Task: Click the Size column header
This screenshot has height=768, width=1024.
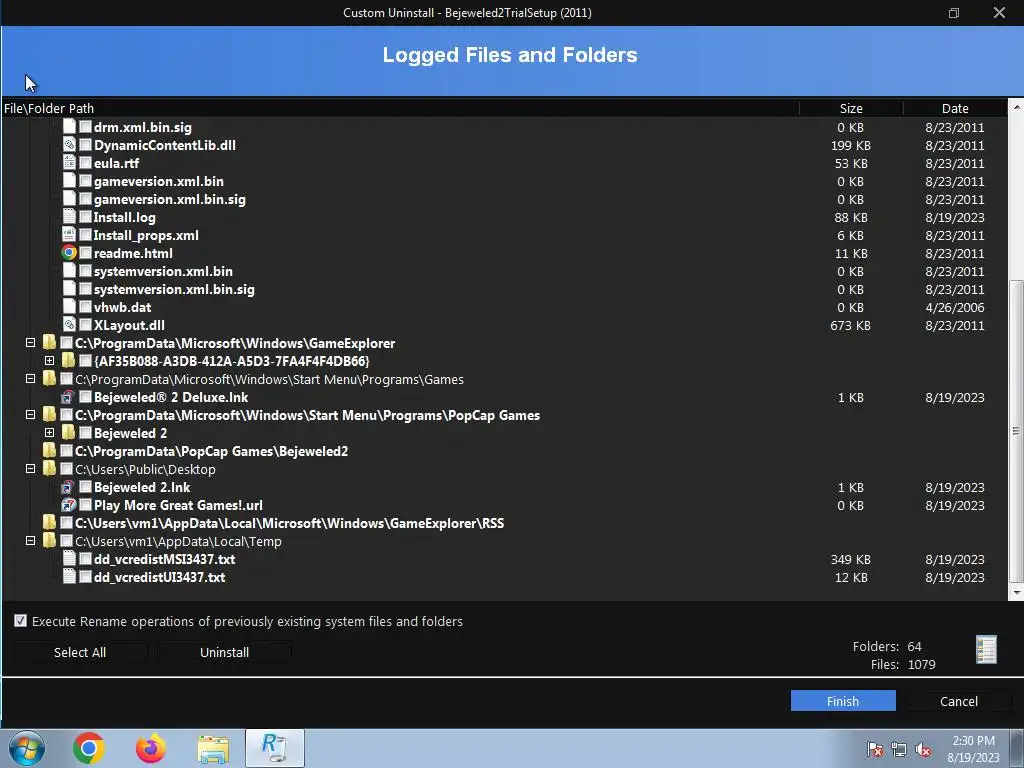Action: 851,108
